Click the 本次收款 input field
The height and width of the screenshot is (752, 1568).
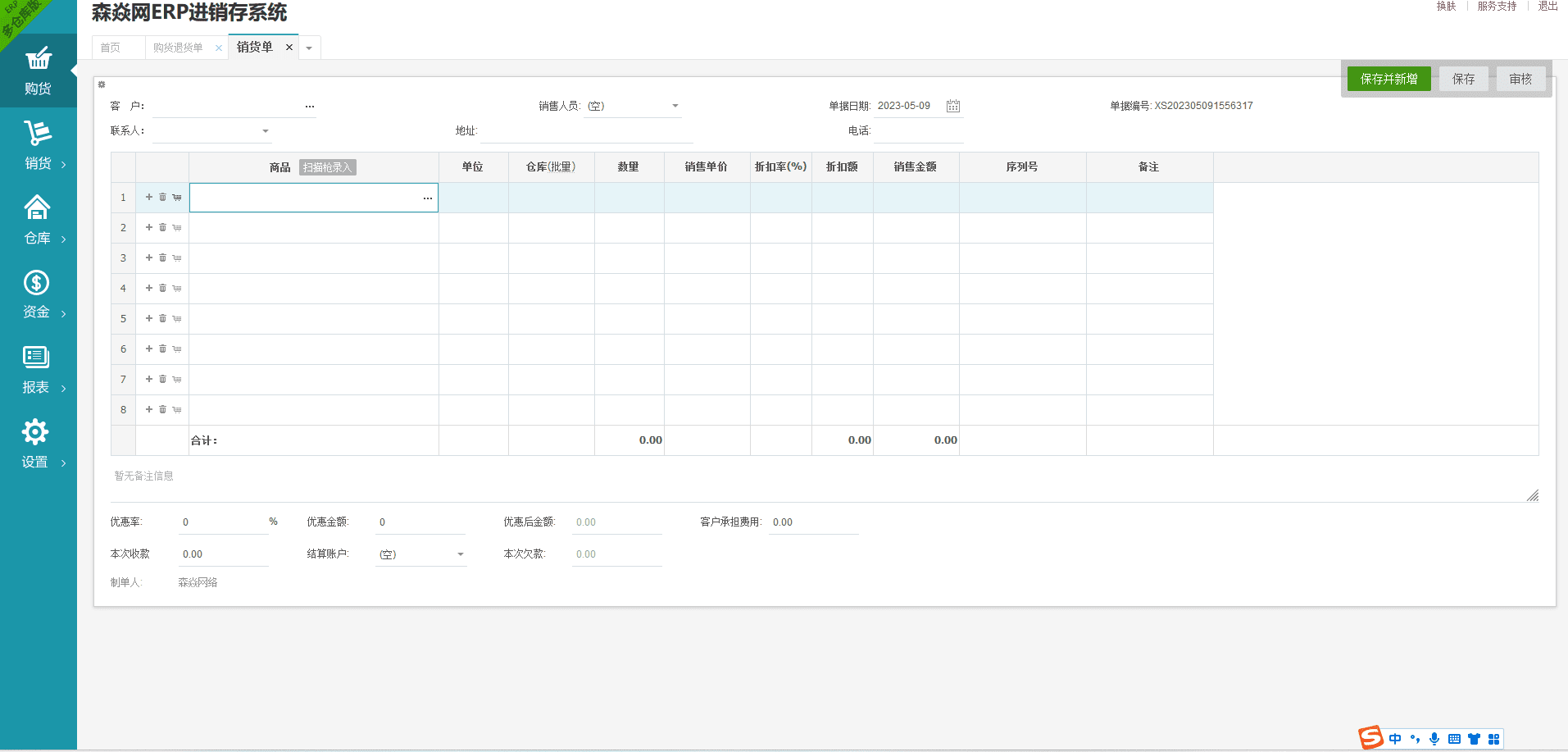[224, 554]
